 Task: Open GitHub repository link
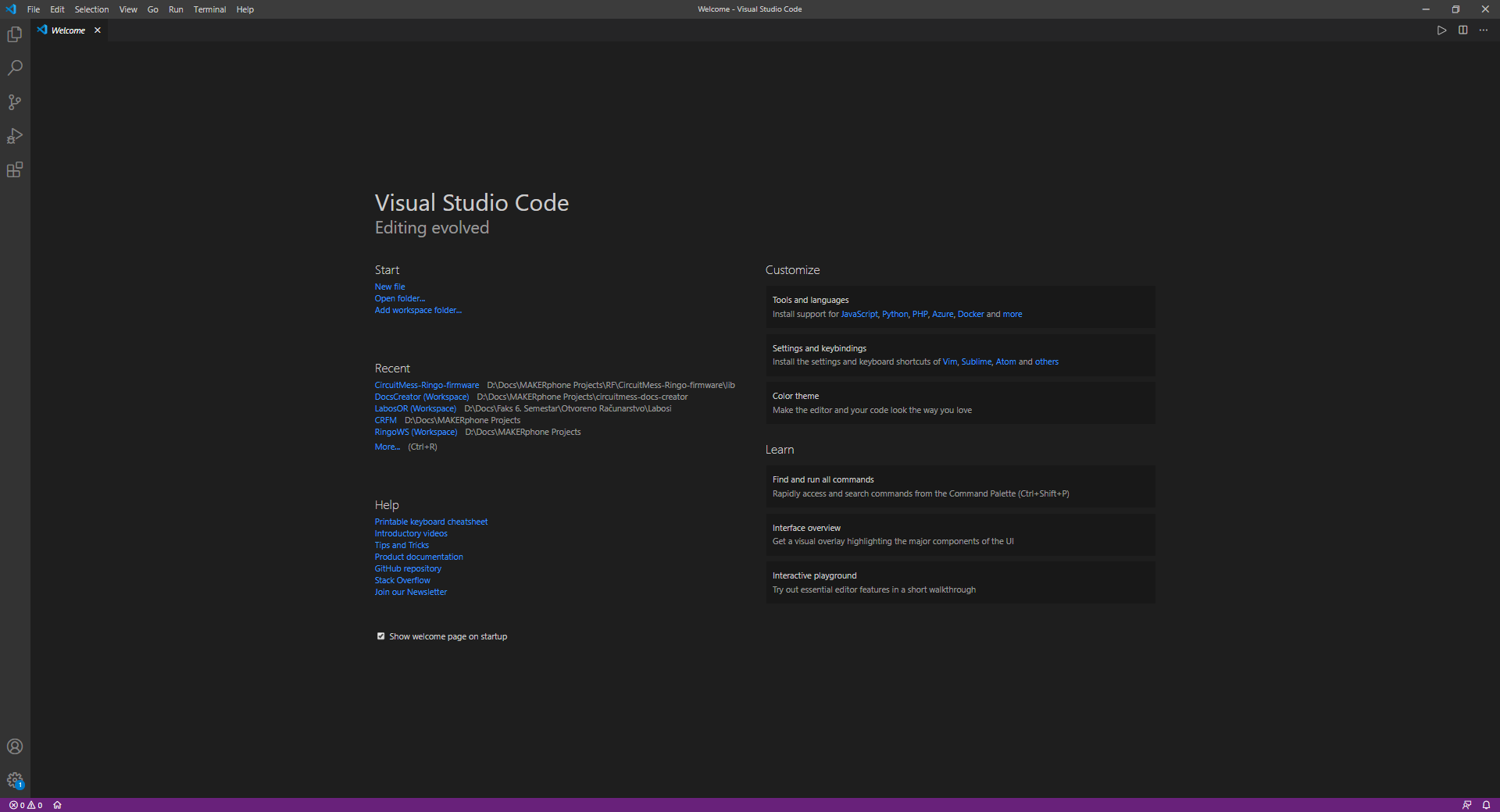(408, 568)
